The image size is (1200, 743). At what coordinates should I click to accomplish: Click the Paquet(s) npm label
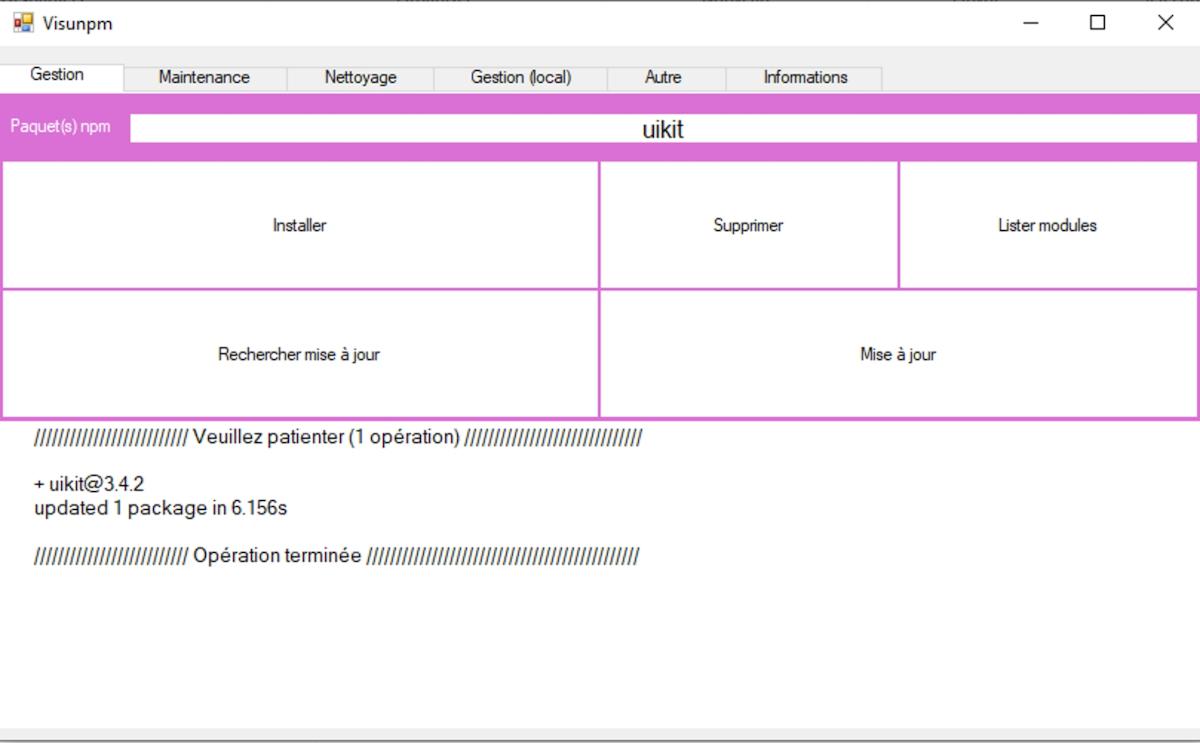[x=61, y=127]
